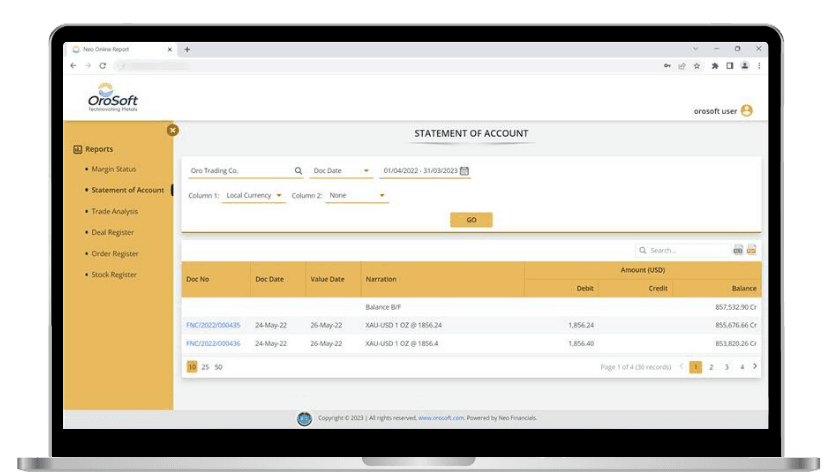Open the Deal Register report
This screenshot has width=840, height=472.
(112, 232)
